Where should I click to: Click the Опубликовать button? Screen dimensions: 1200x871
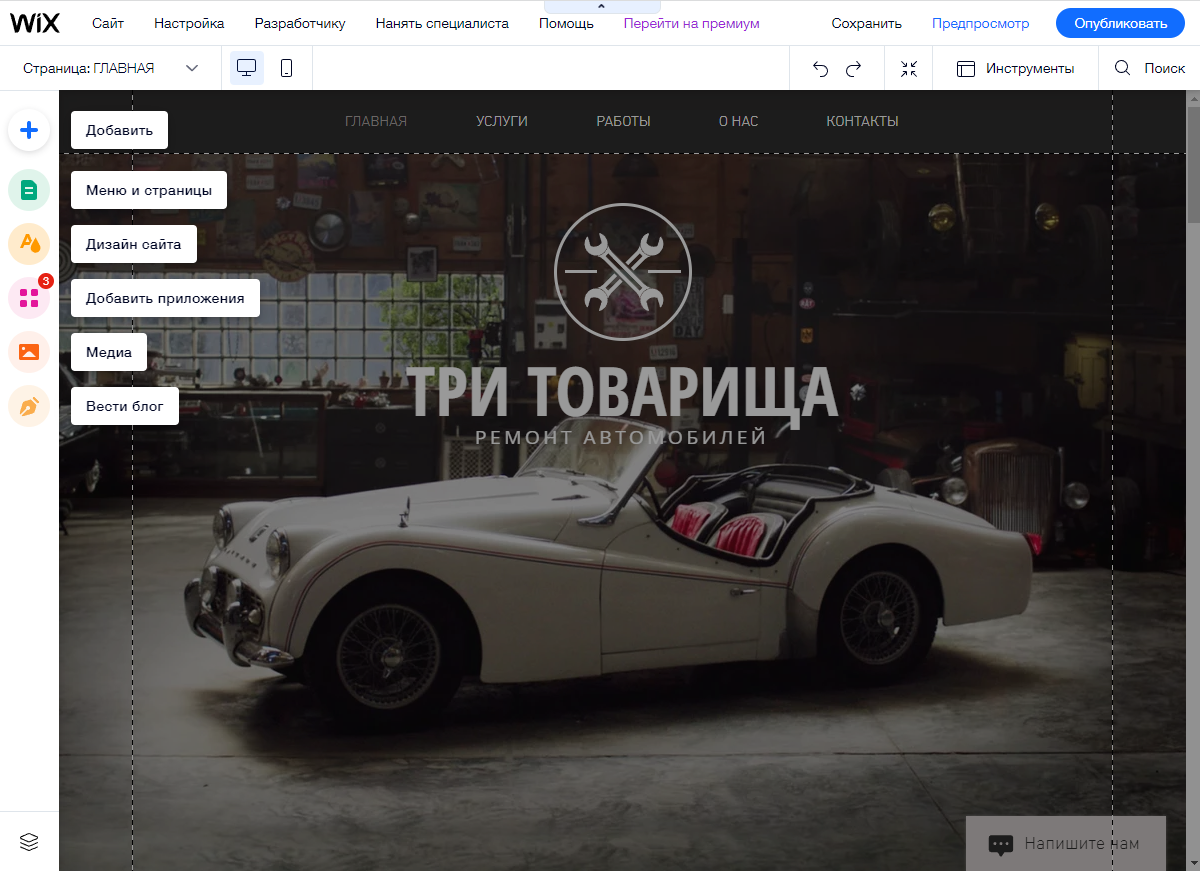pos(1119,23)
